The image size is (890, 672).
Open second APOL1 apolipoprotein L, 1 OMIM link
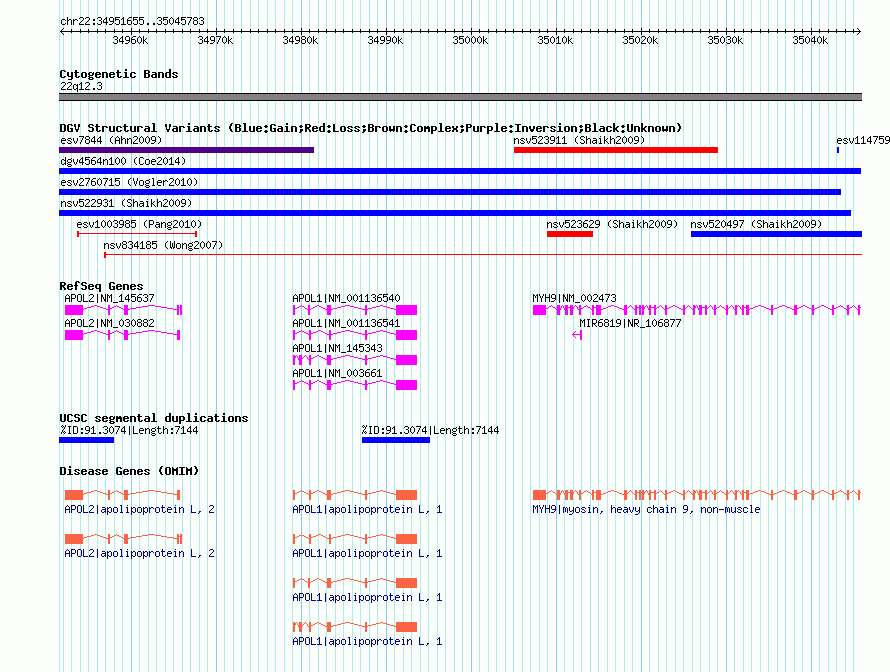click(367, 553)
